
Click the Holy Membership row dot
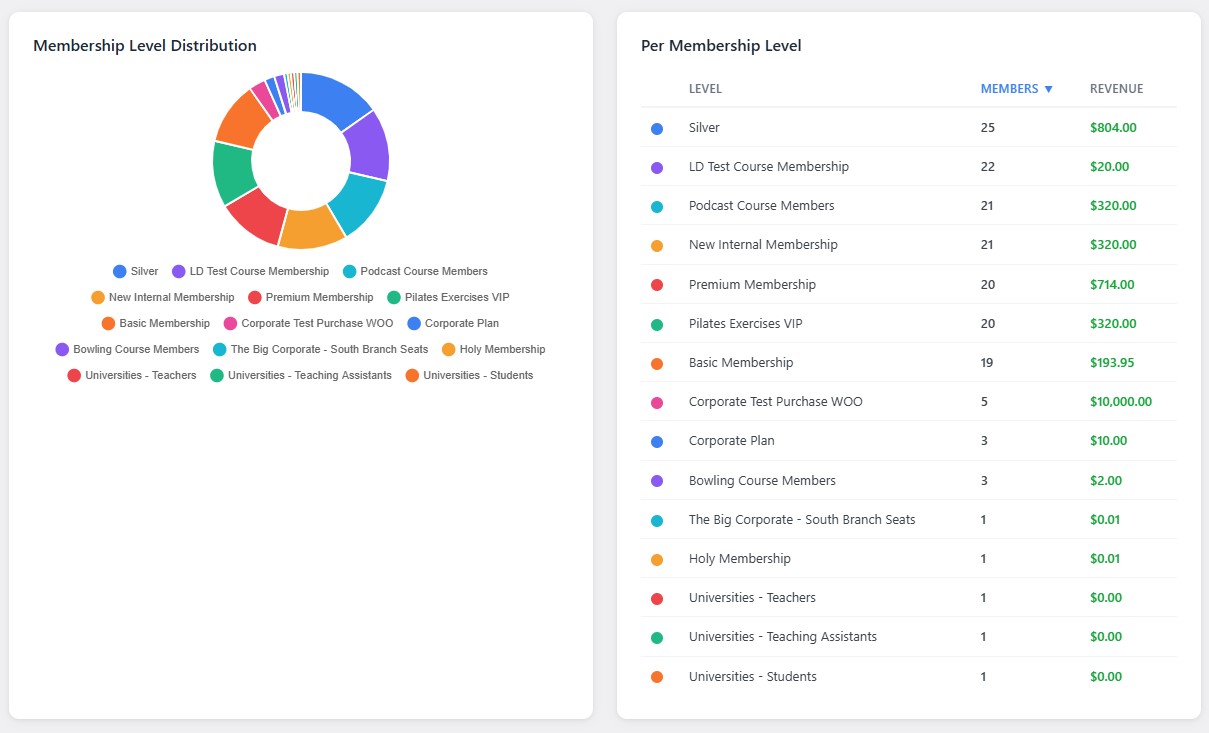pyautogui.click(x=657, y=560)
